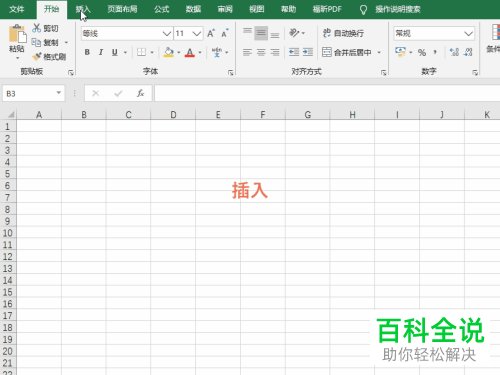The height and width of the screenshot is (375, 500).
Task: Click the cell borders icon
Action: pyautogui.click(x=141, y=52)
